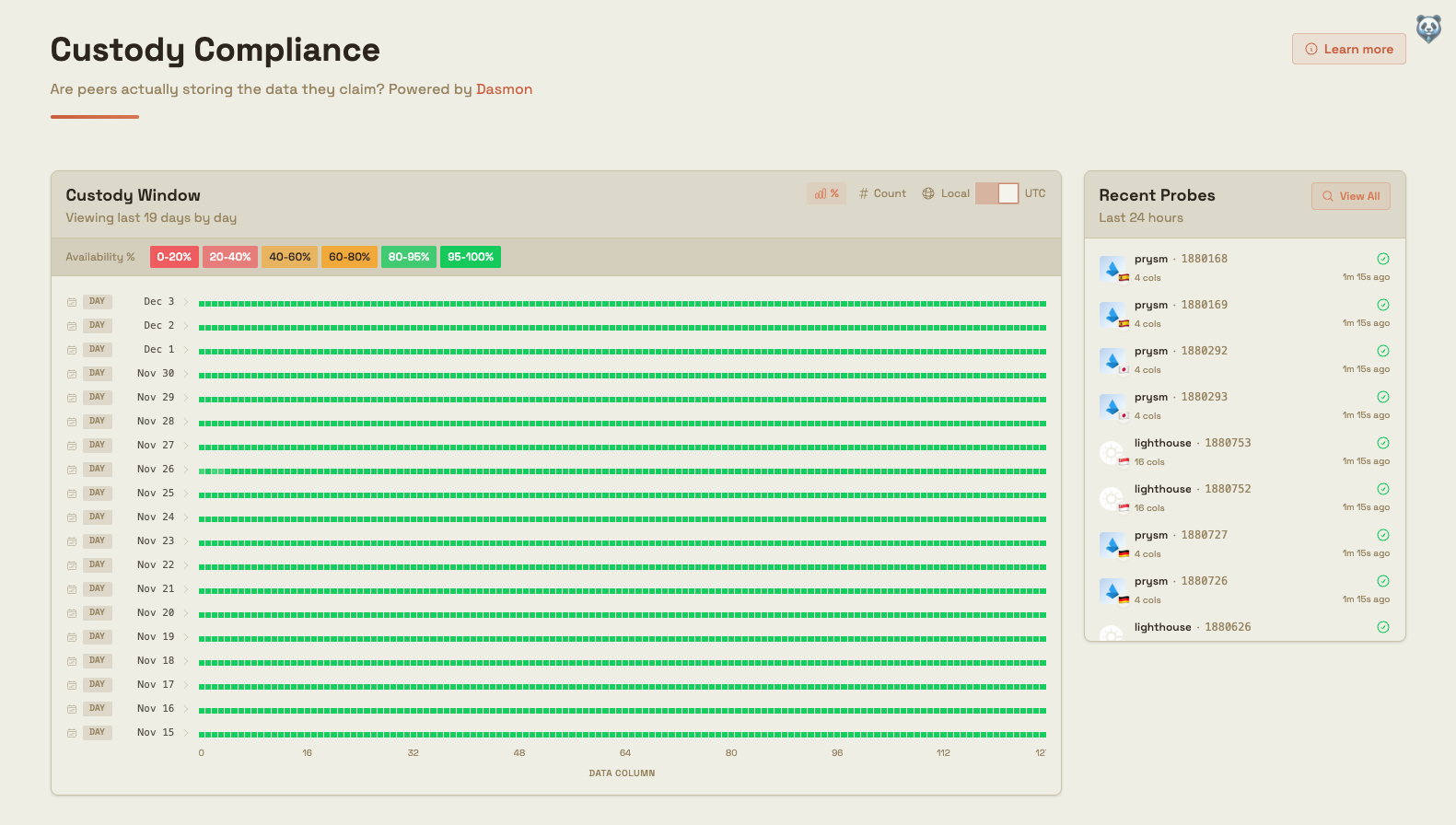This screenshot has height=825, width=1456.
Task: Select the DAY granularity badge for Nov 30
Action: (x=98, y=373)
